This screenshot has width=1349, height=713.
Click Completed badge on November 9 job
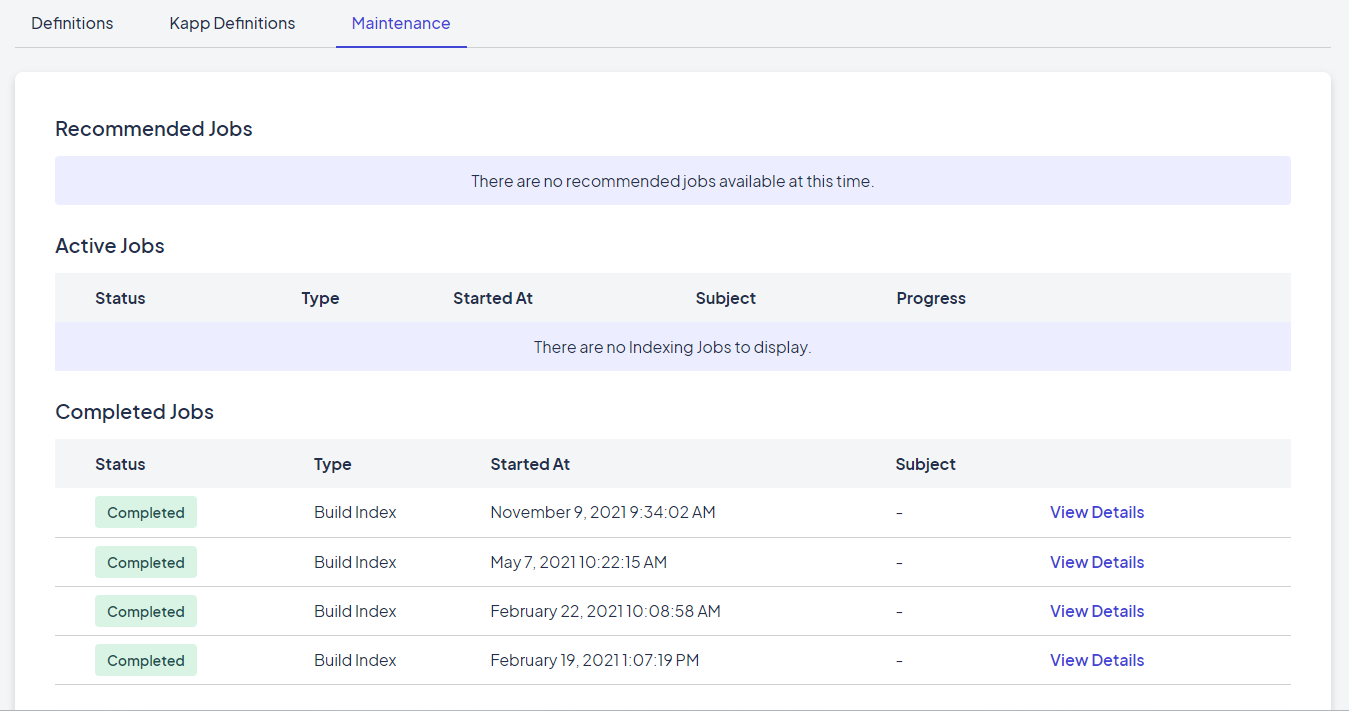point(146,512)
